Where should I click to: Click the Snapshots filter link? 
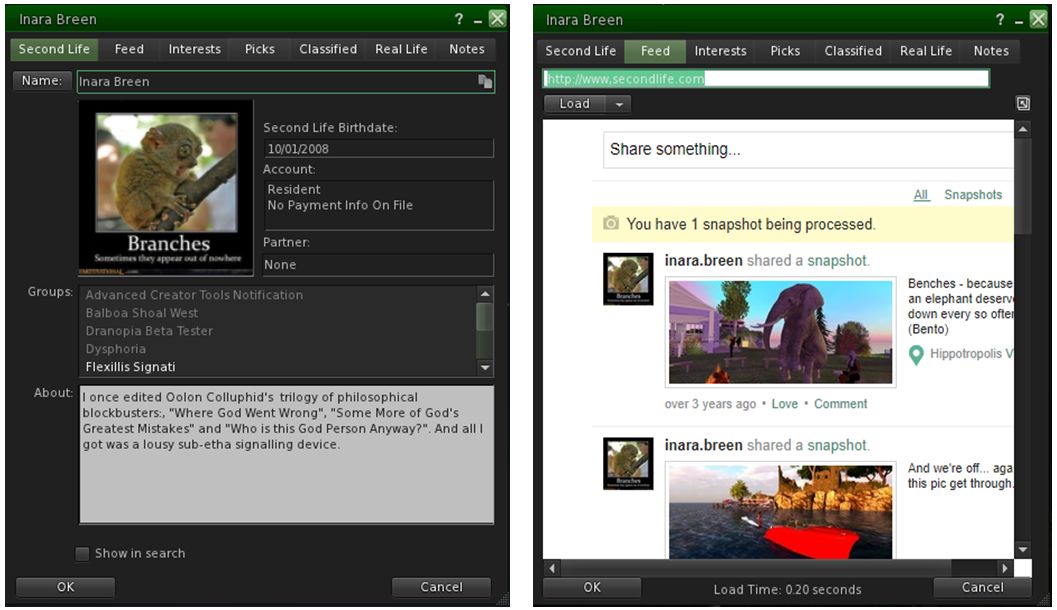click(972, 195)
